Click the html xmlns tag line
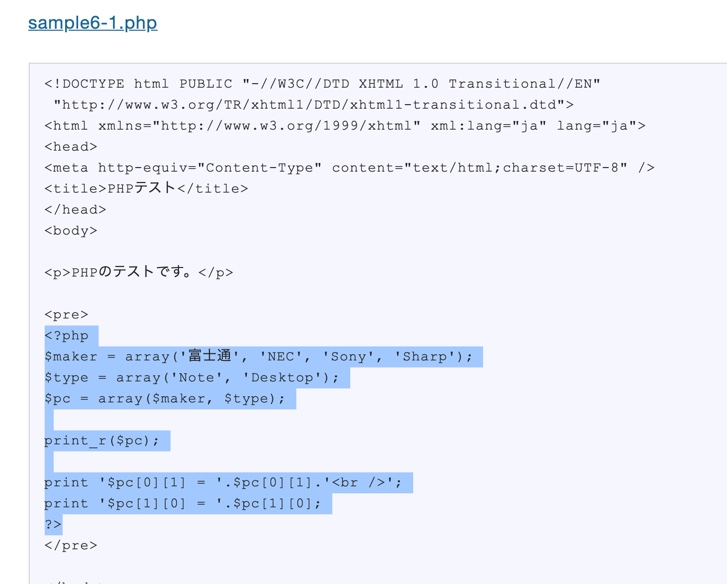727x584 pixels. [344, 126]
